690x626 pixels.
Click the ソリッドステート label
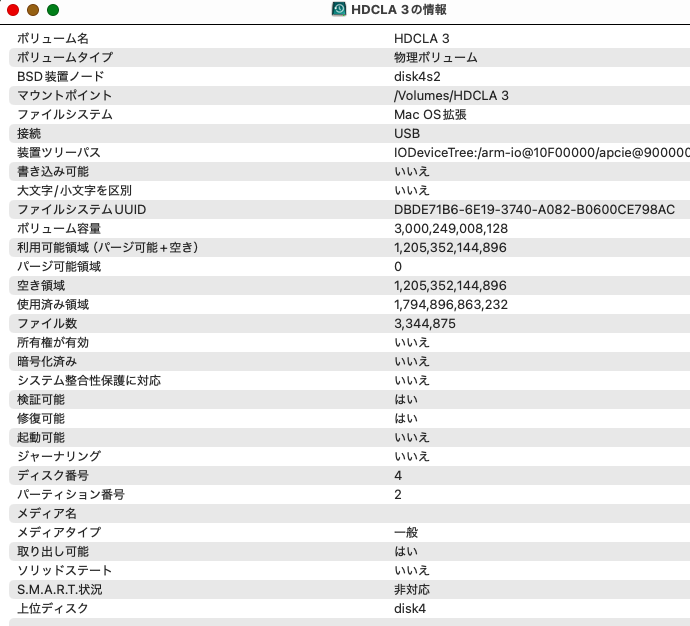[65, 571]
